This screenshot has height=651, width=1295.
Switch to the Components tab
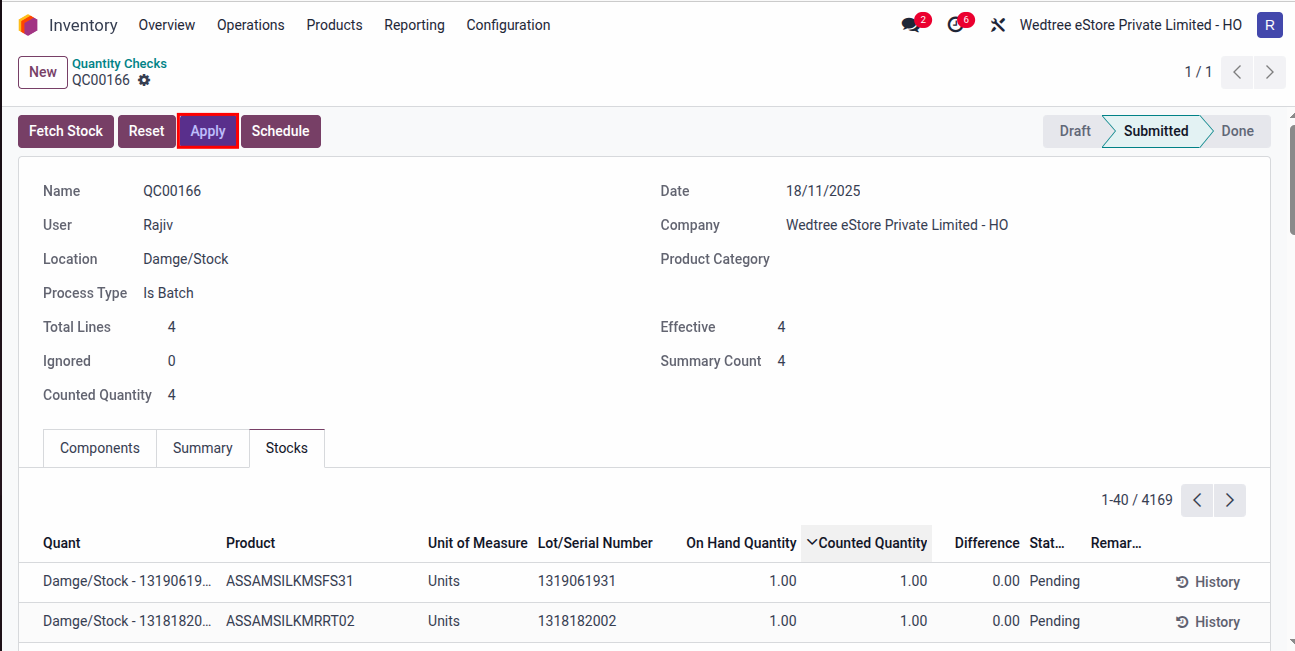click(100, 448)
